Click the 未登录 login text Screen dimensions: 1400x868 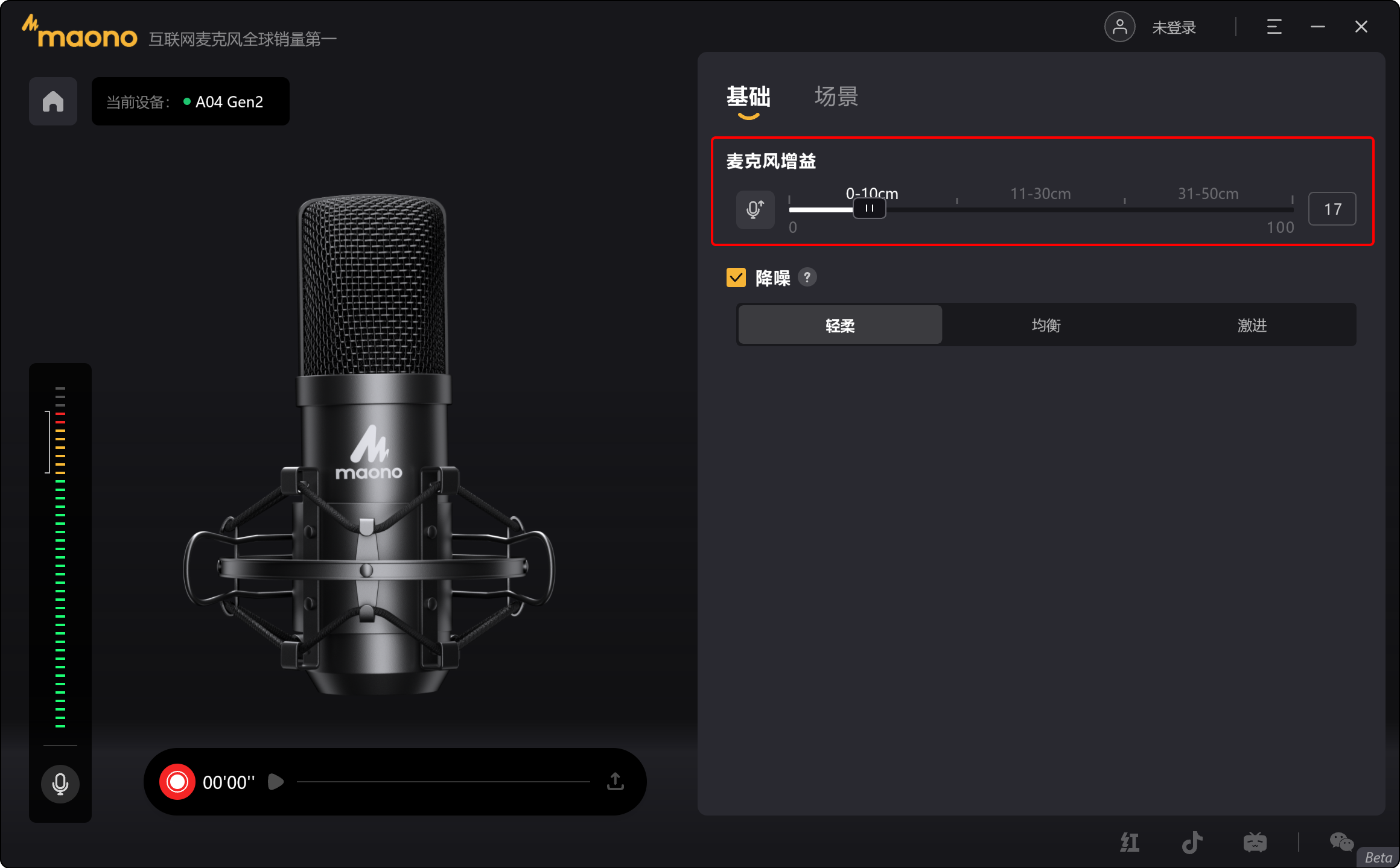(1174, 28)
